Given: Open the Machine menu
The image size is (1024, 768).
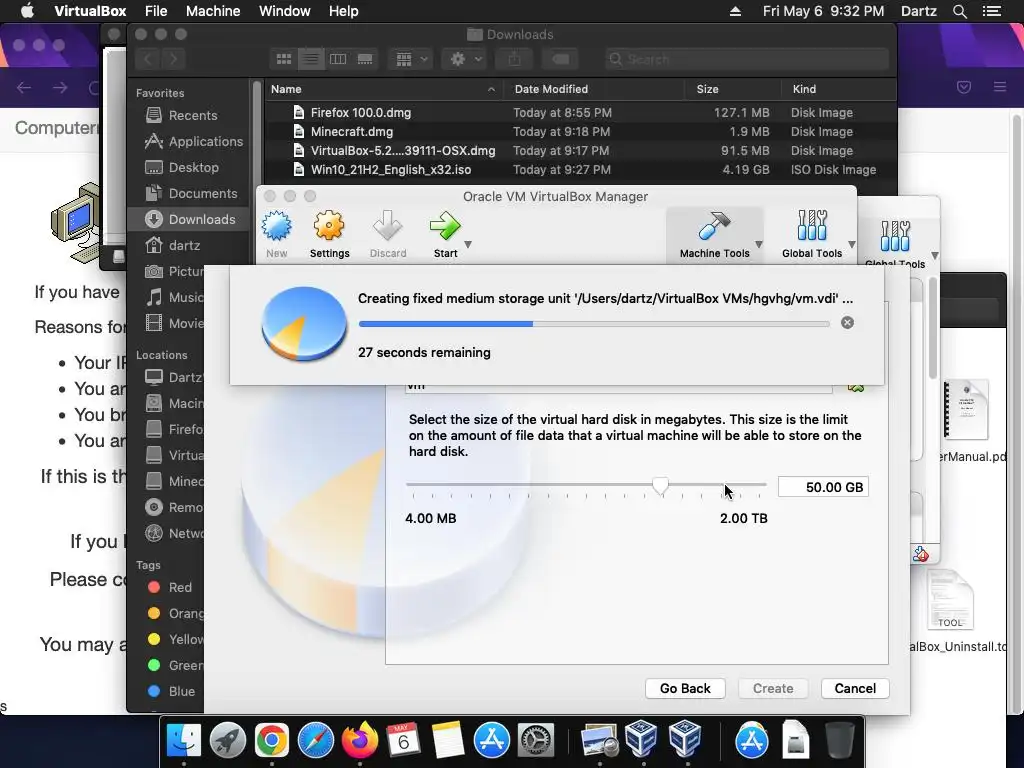Looking at the screenshot, I should pyautogui.click(x=213, y=11).
